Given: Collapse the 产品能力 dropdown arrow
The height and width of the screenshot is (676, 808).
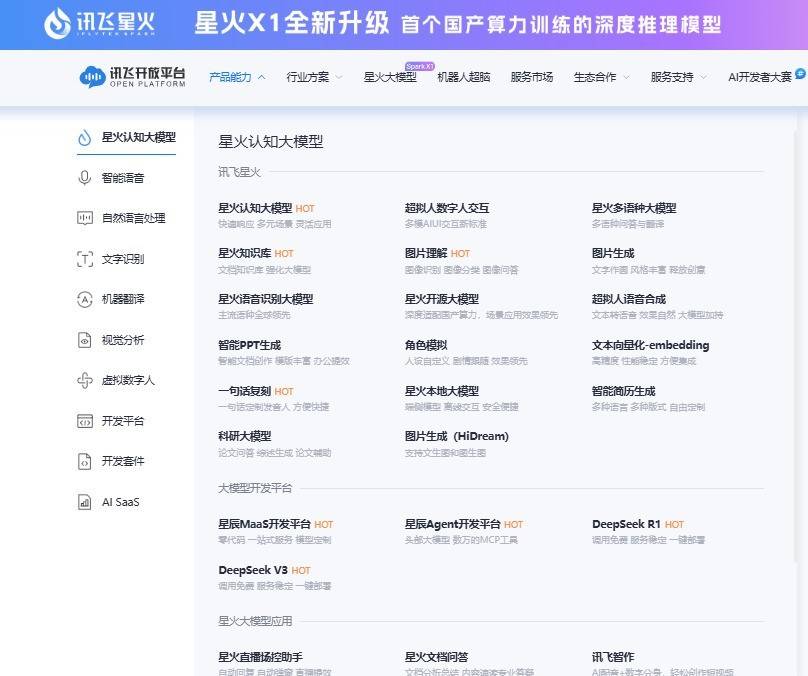Looking at the screenshot, I should [262, 77].
